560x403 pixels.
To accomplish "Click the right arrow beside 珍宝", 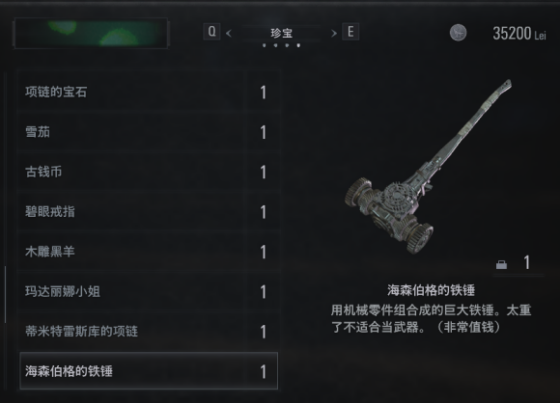I will click(334, 34).
